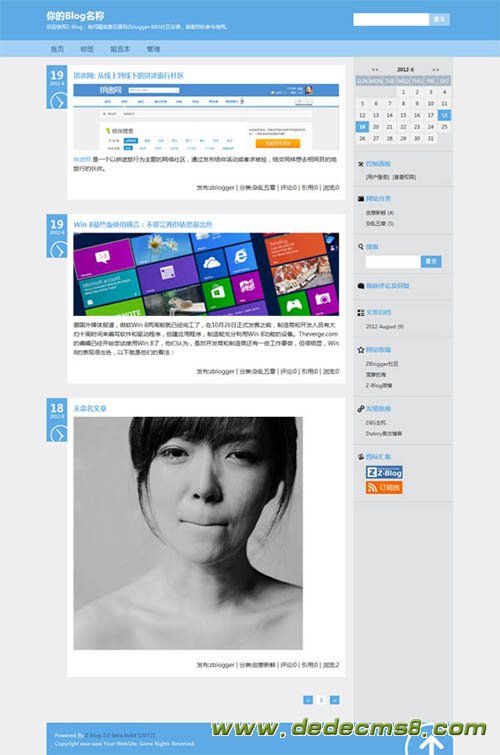Image resolution: width=500 pixels, height=755 pixels.
Task: Click the list icon of the article archive widget
Action: click(x=361, y=312)
